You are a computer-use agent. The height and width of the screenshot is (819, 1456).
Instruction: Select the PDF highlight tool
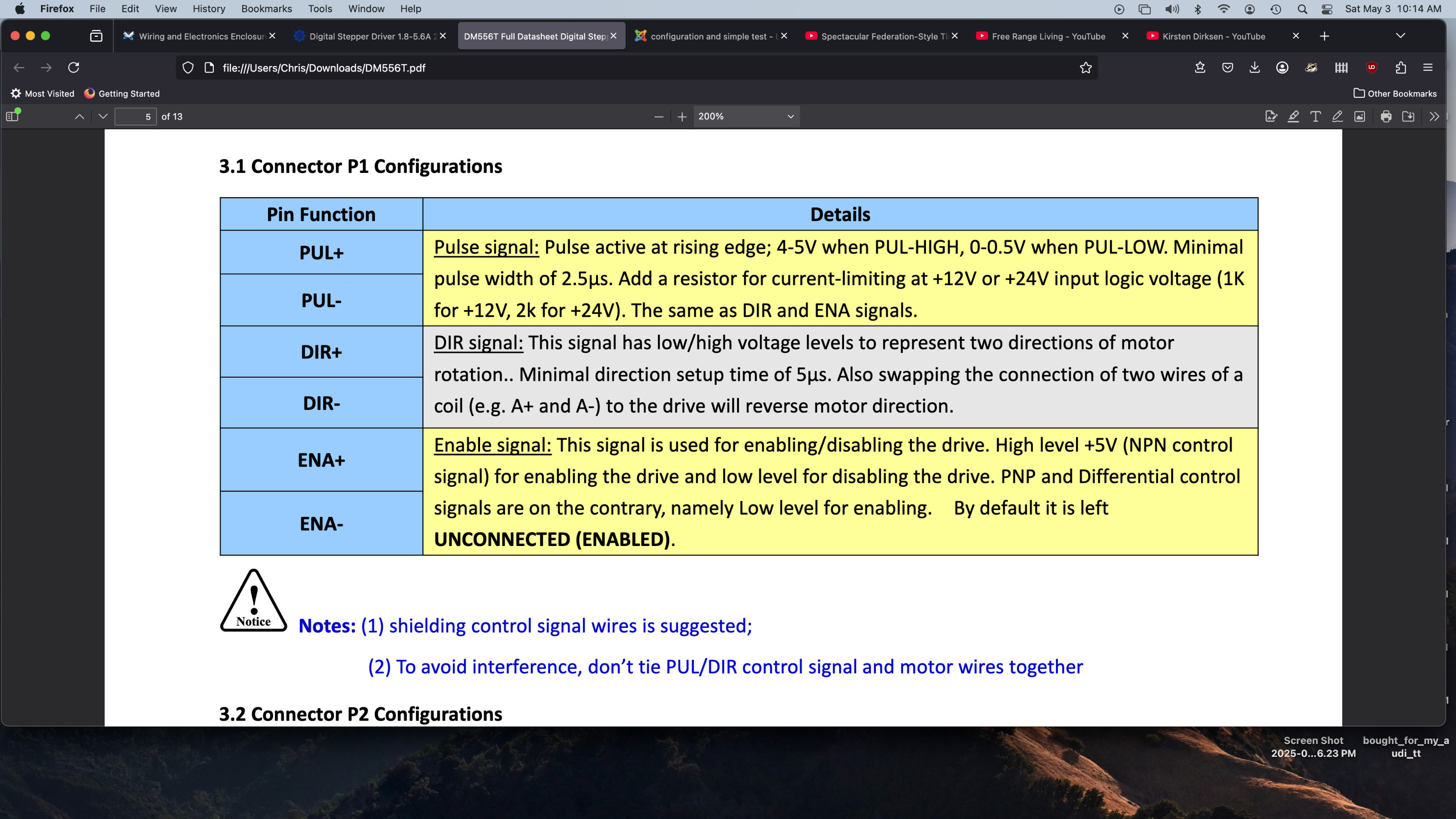[1293, 116]
